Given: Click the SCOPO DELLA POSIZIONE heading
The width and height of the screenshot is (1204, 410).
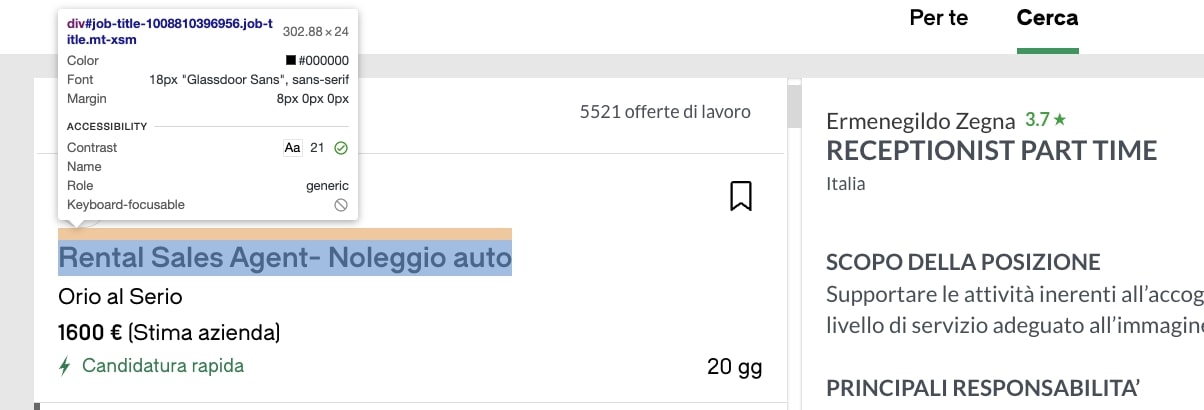Looking at the screenshot, I should click(x=962, y=263).
